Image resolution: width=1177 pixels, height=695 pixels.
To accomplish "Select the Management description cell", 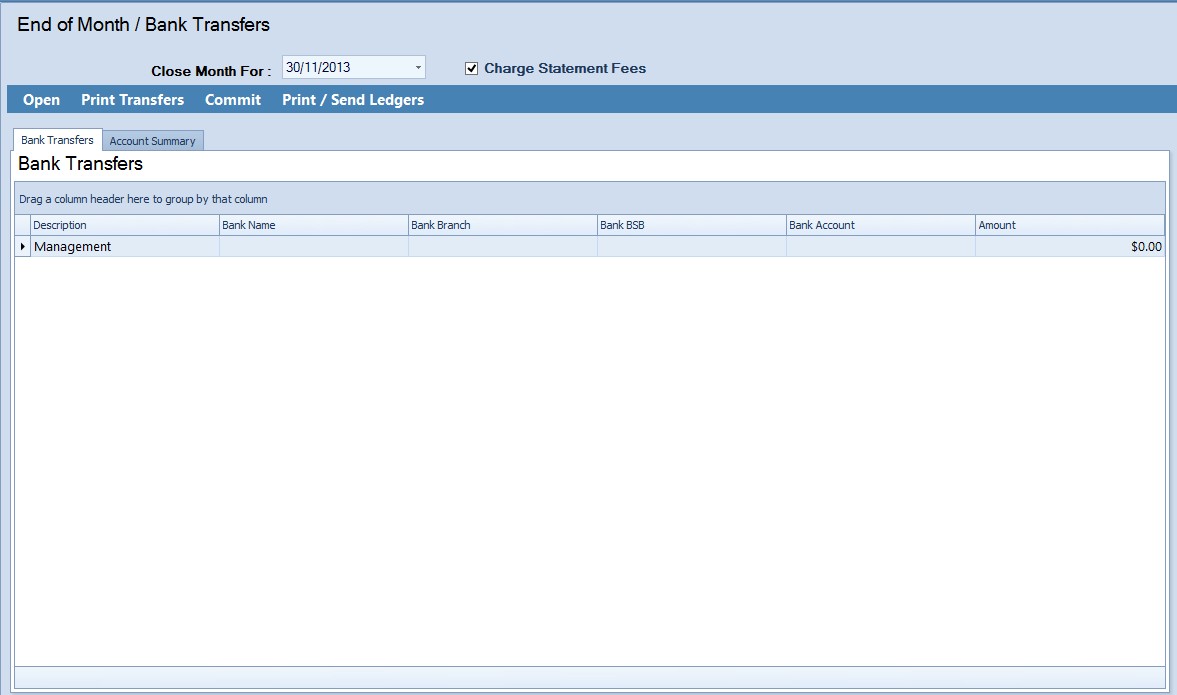I will point(124,247).
